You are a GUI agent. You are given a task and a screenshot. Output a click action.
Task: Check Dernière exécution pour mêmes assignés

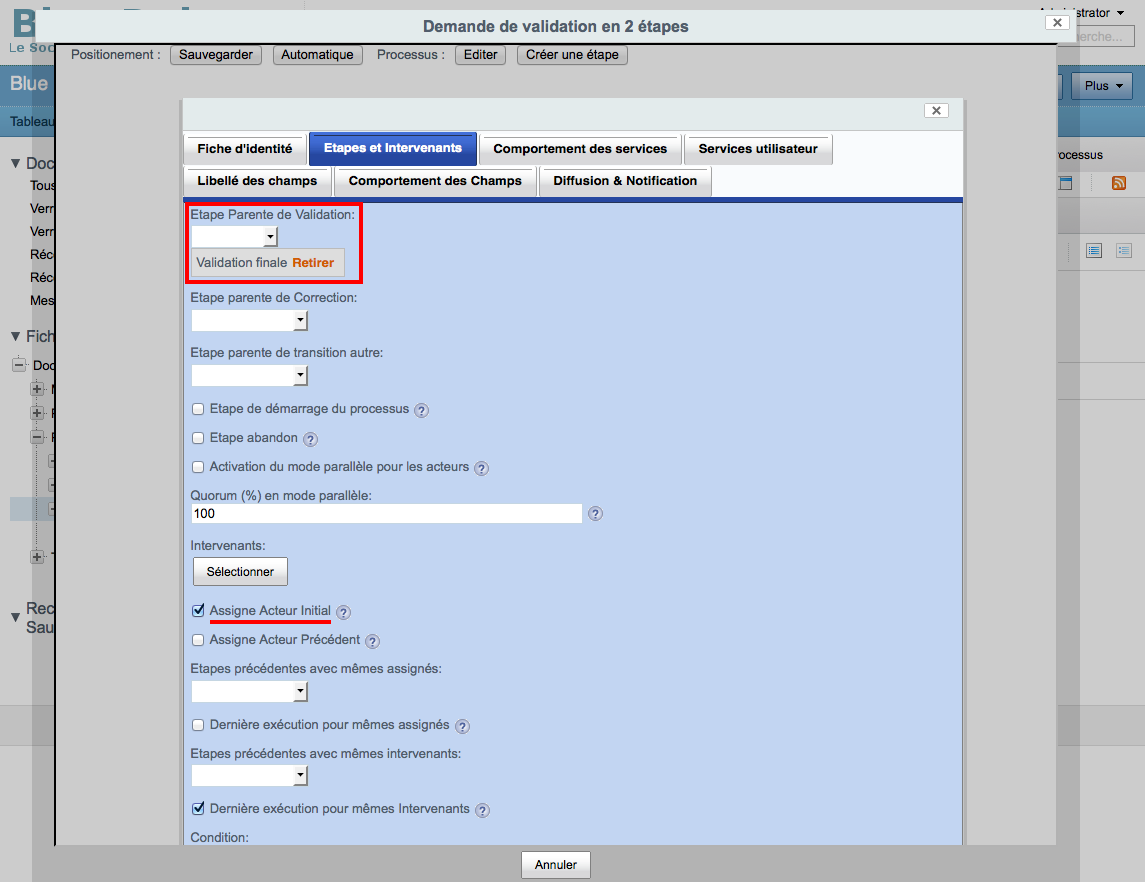click(198, 725)
